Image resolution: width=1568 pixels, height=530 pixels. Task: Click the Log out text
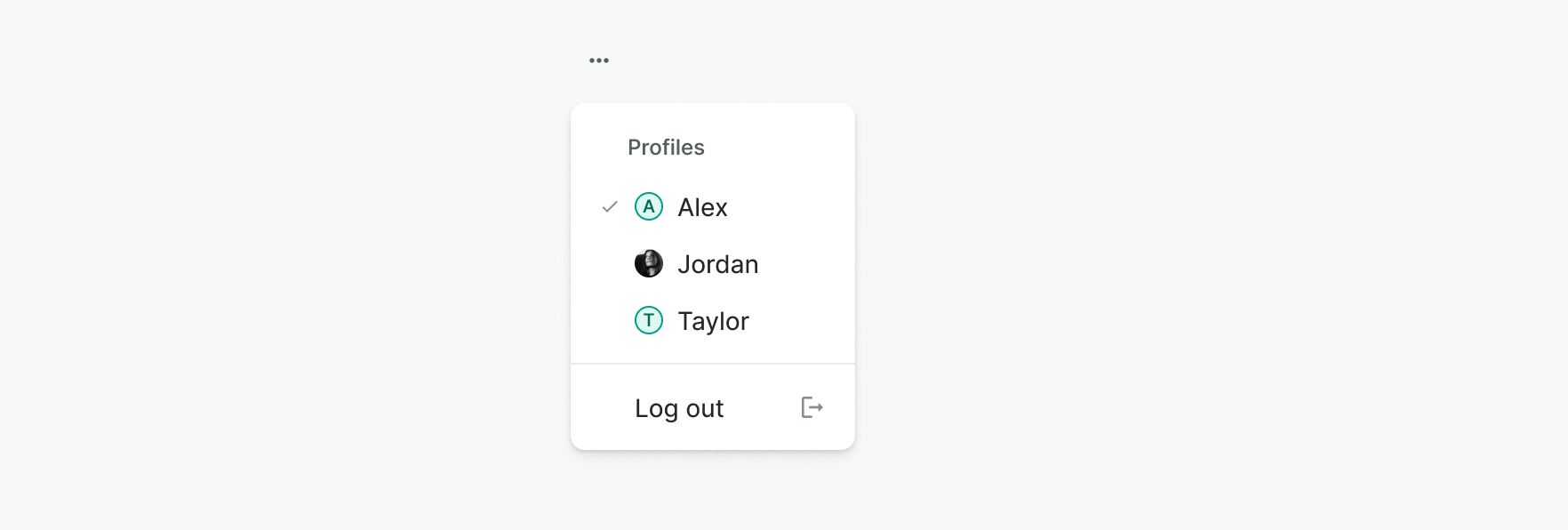point(679,408)
